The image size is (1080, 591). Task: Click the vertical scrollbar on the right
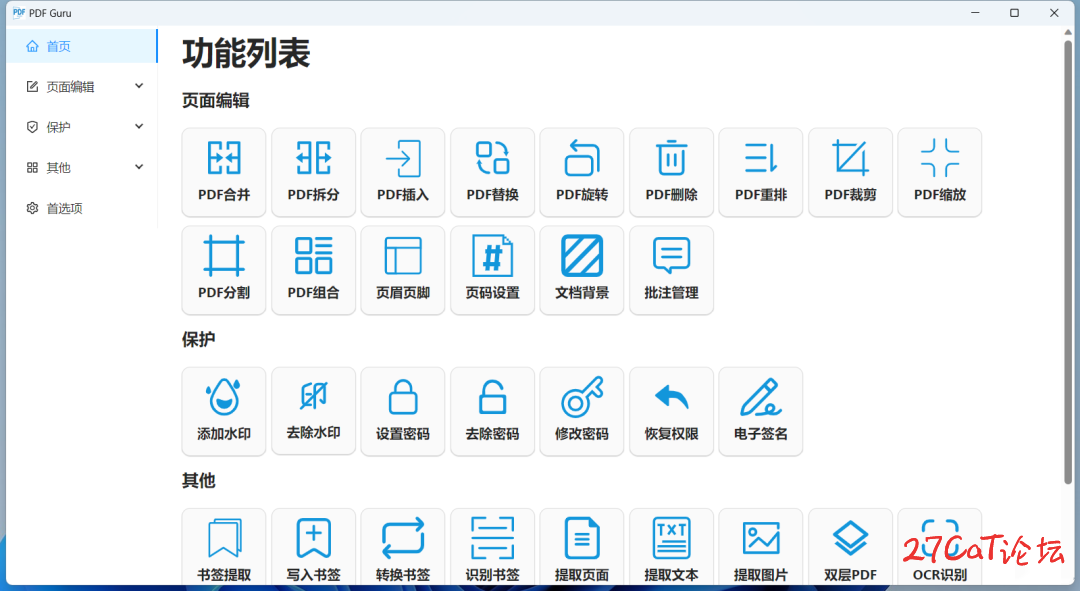pyautogui.click(x=1068, y=262)
